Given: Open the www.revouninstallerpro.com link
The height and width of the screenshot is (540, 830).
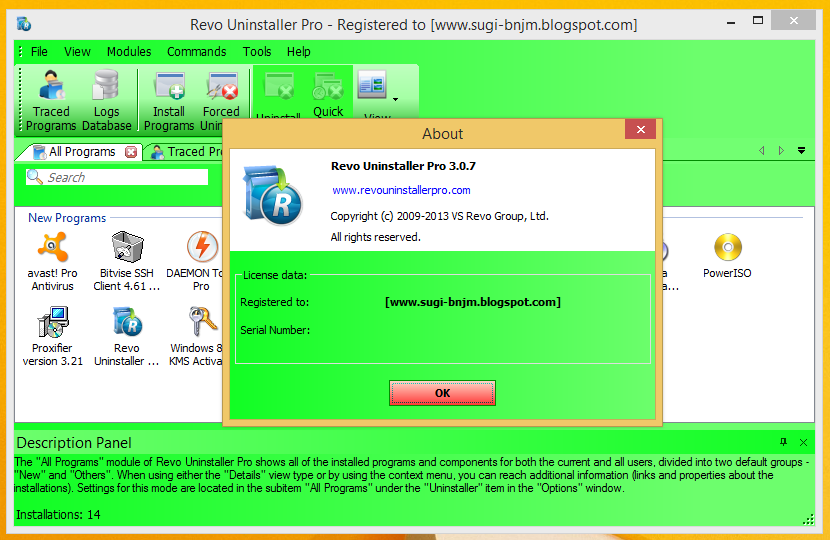Looking at the screenshot, I should (x=401, y=190).
